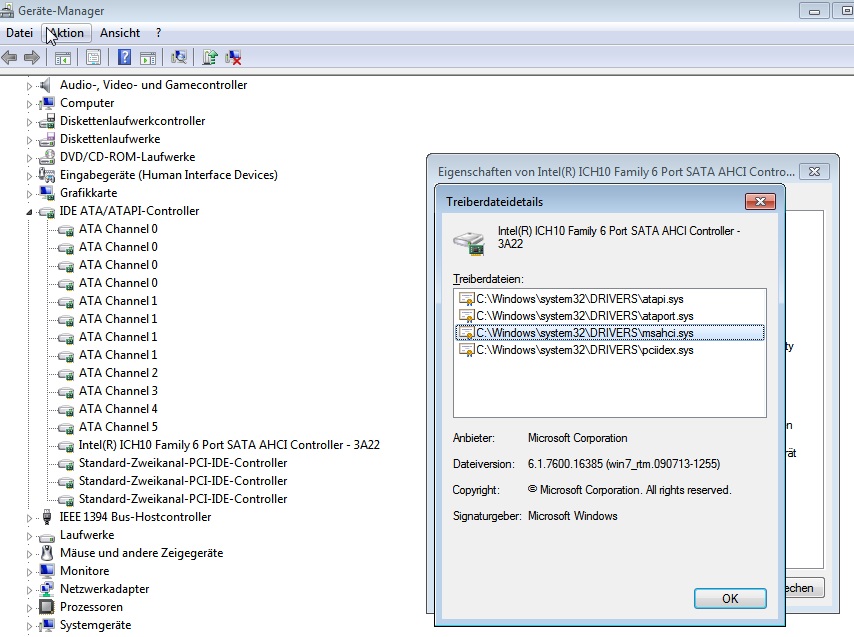
Task: Select driver file msahci.sys
Action: [609, 333]
